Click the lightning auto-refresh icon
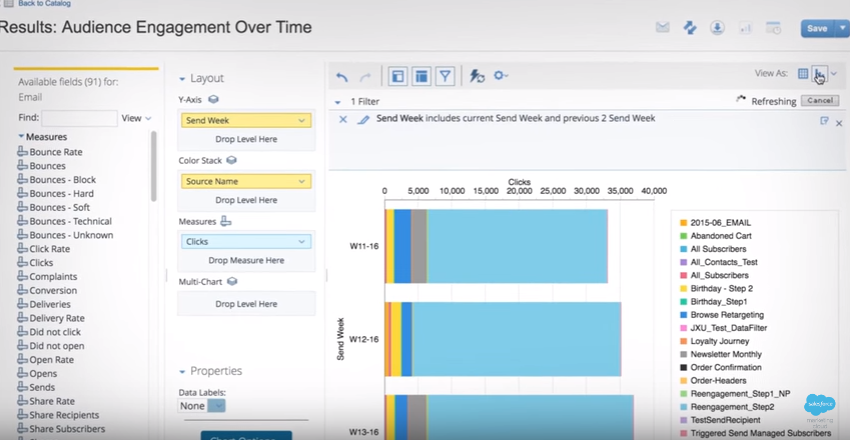This screenshot has height=440, width=850. pos(476,76)
